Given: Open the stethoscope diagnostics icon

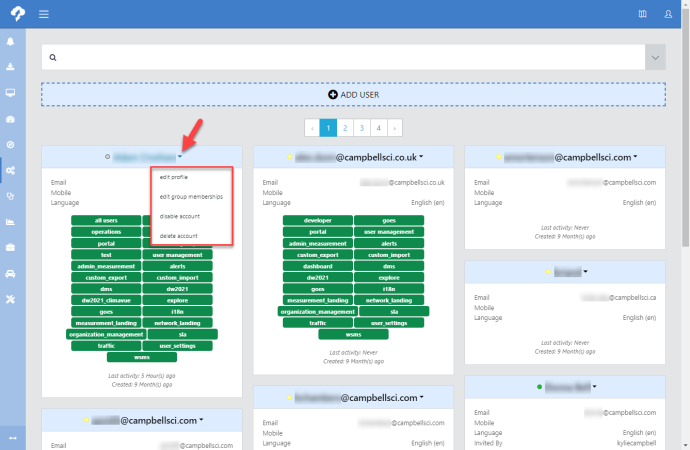Looking at the screenshot, I should pyautogui.click(x=11, y=196).
